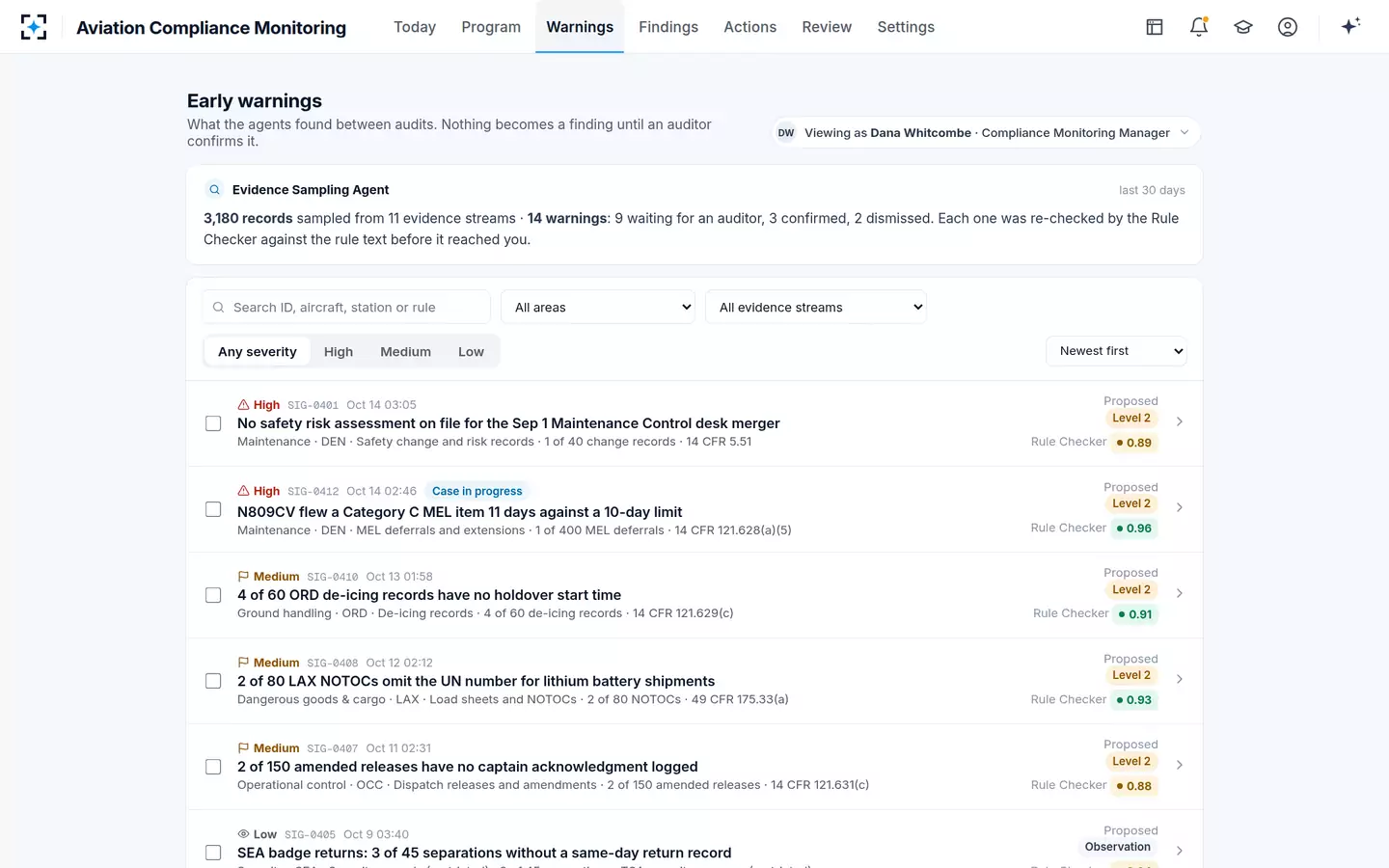1389x868 pixels.
Task: Open the All evidence streams dropdown
Action: click(x=816, y=307)
